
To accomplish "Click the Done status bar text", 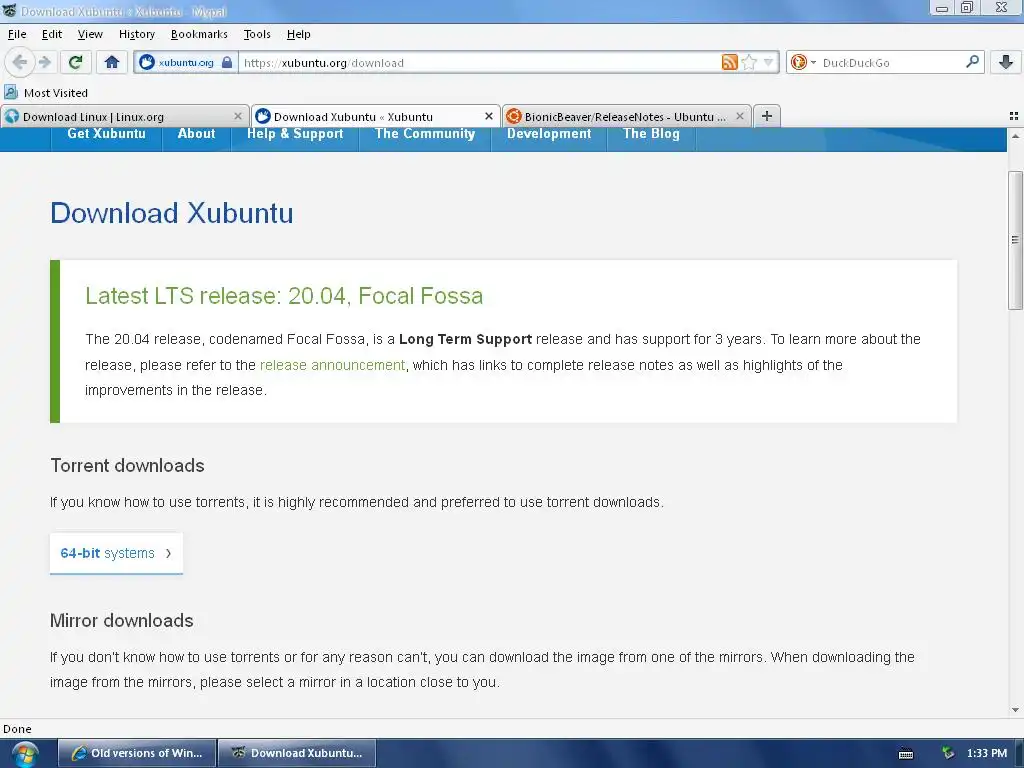I will [17, 729].
